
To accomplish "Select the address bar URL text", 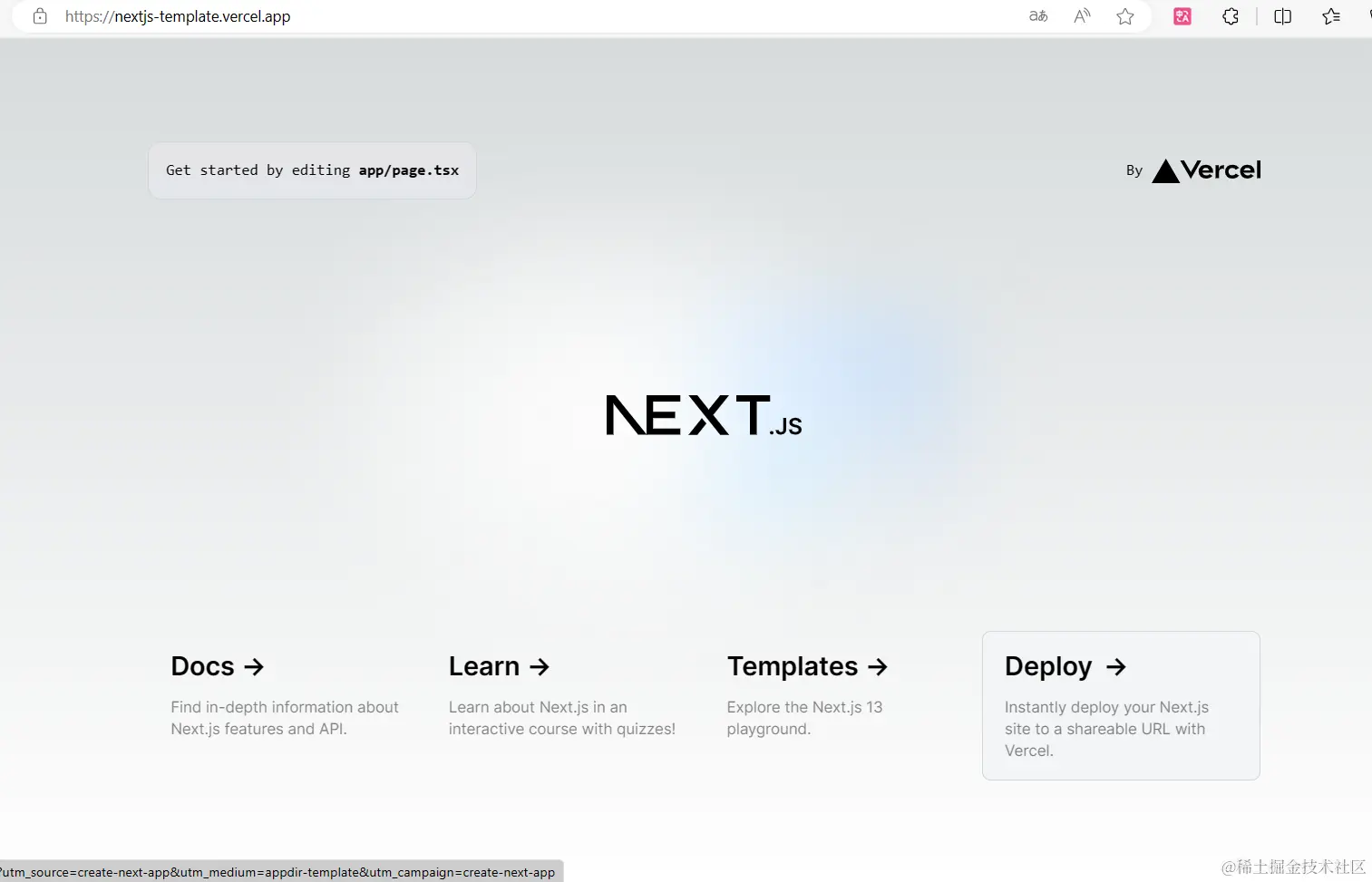I will coord(178,16).
